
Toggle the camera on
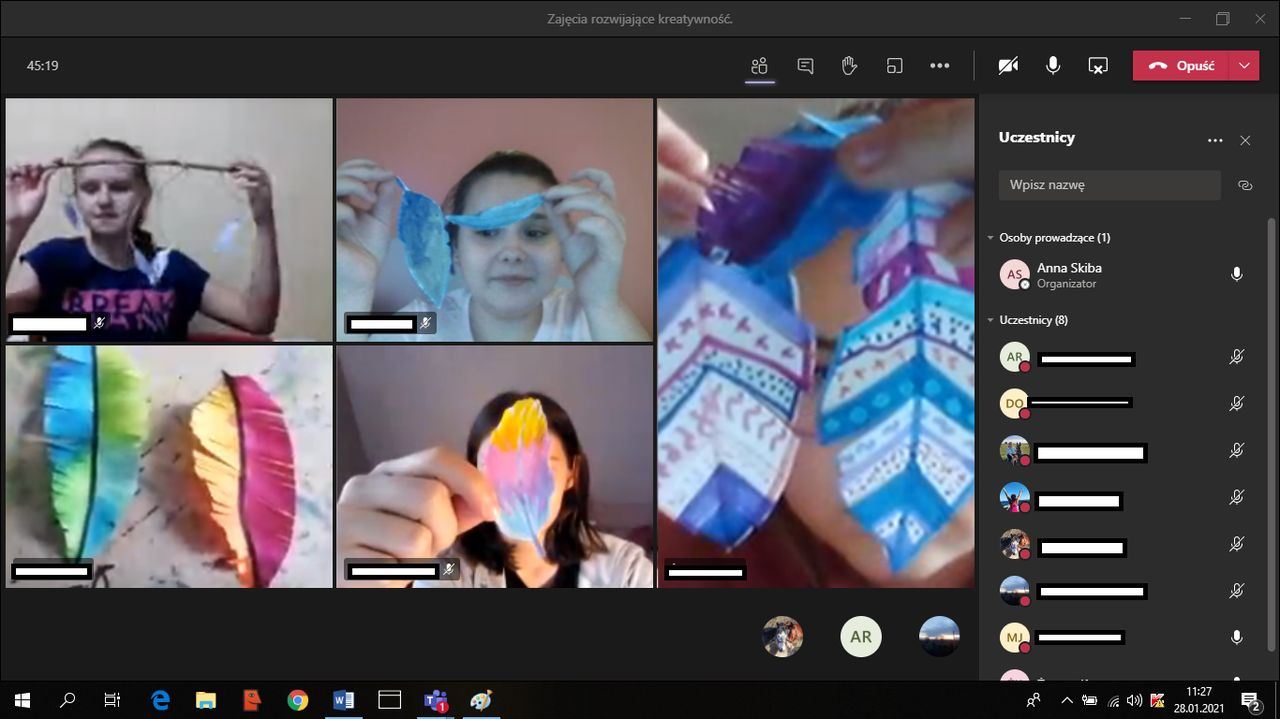tap(1008, 66)
